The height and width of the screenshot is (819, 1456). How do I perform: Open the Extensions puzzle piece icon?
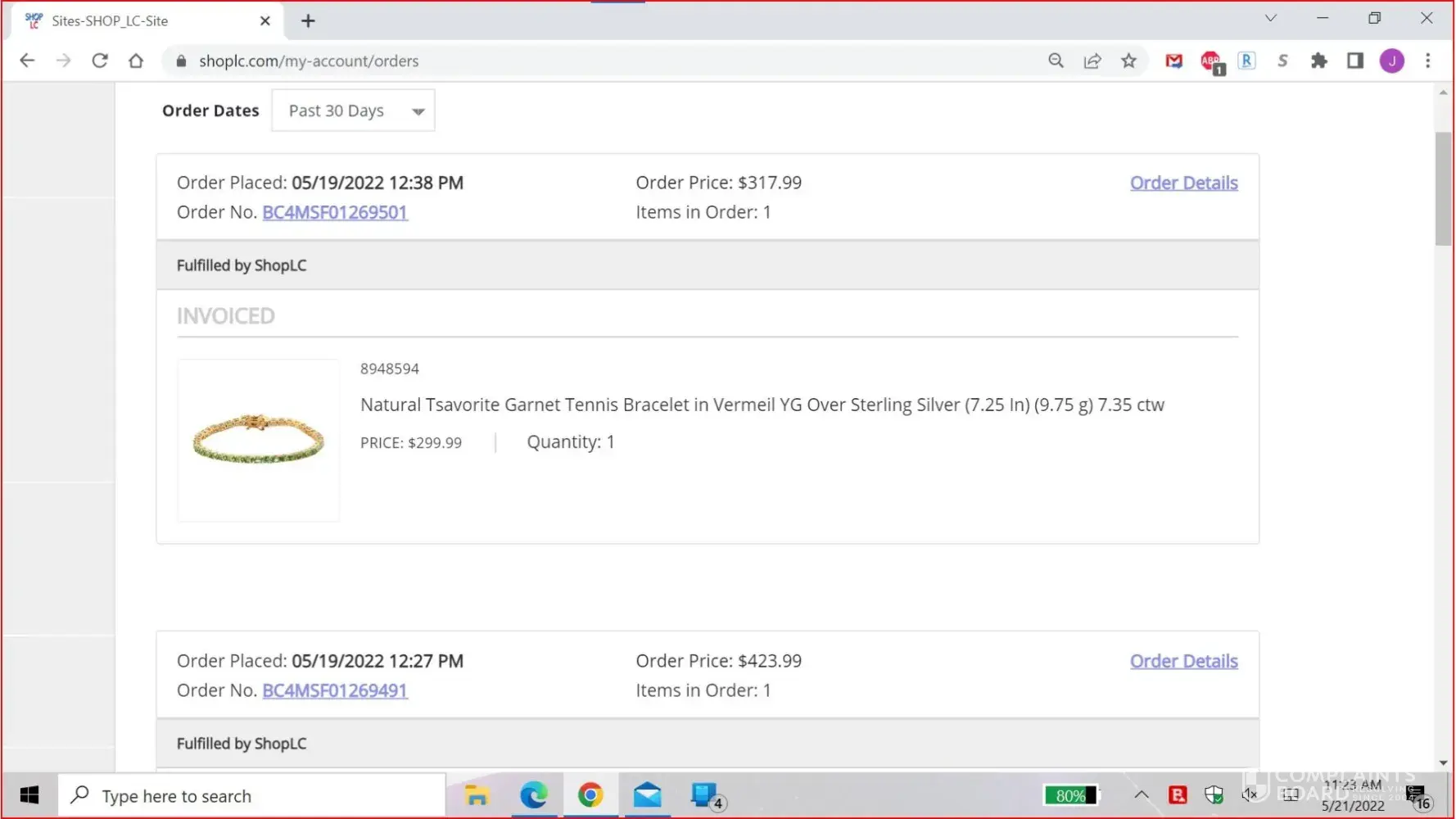pos(1318,61)
